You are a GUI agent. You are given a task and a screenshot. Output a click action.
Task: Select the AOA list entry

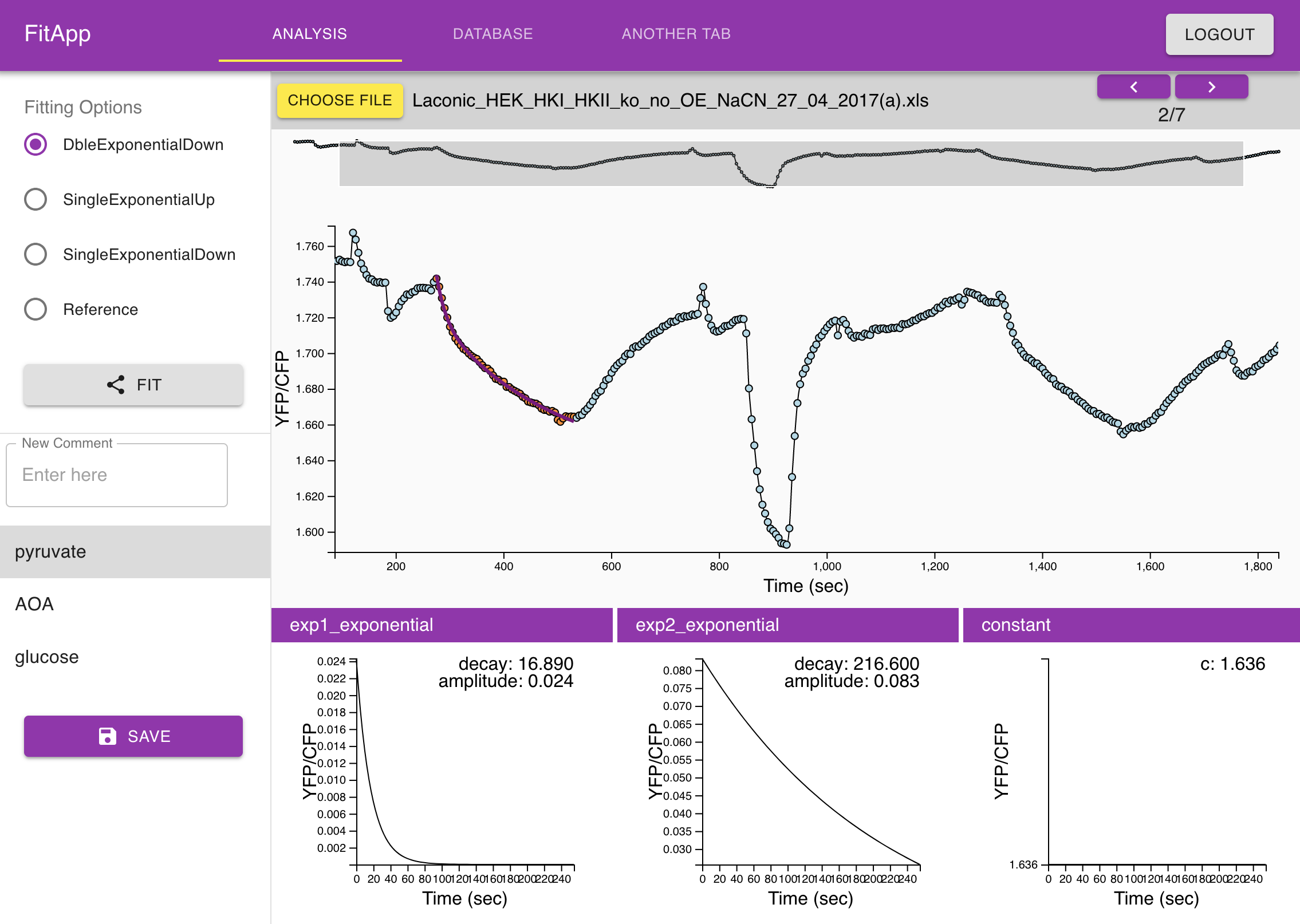click(135, 604)
